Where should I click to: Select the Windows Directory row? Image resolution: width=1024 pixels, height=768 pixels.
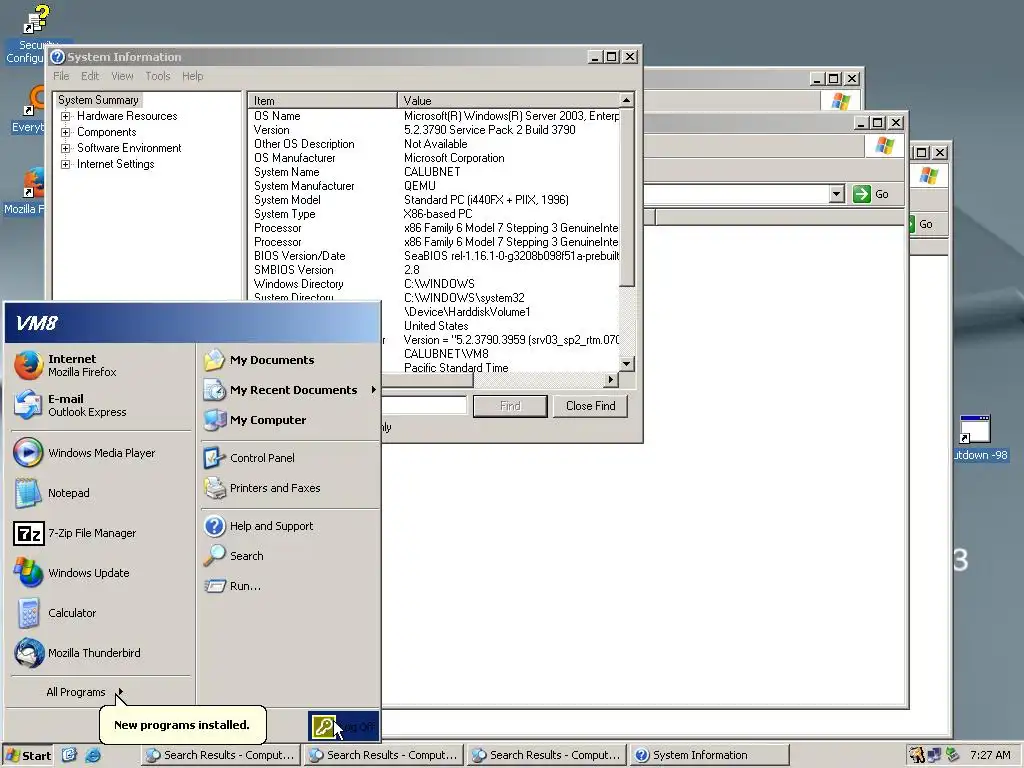tap(434, 284)
